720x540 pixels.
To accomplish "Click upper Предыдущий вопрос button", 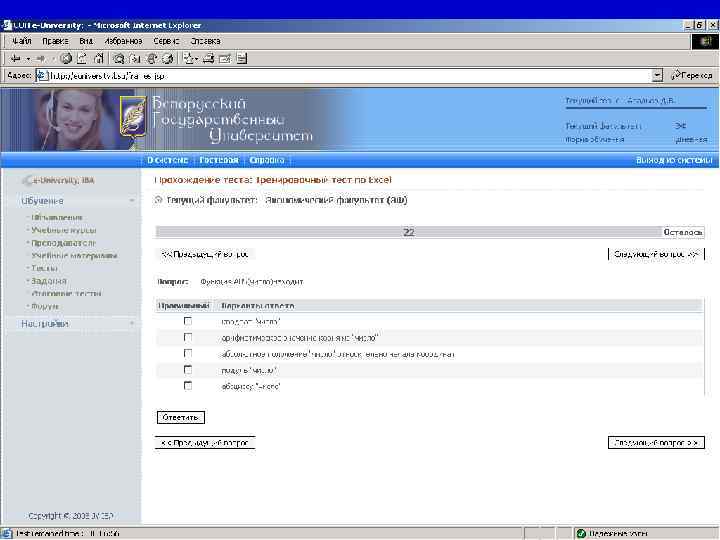I will point(205,254).
